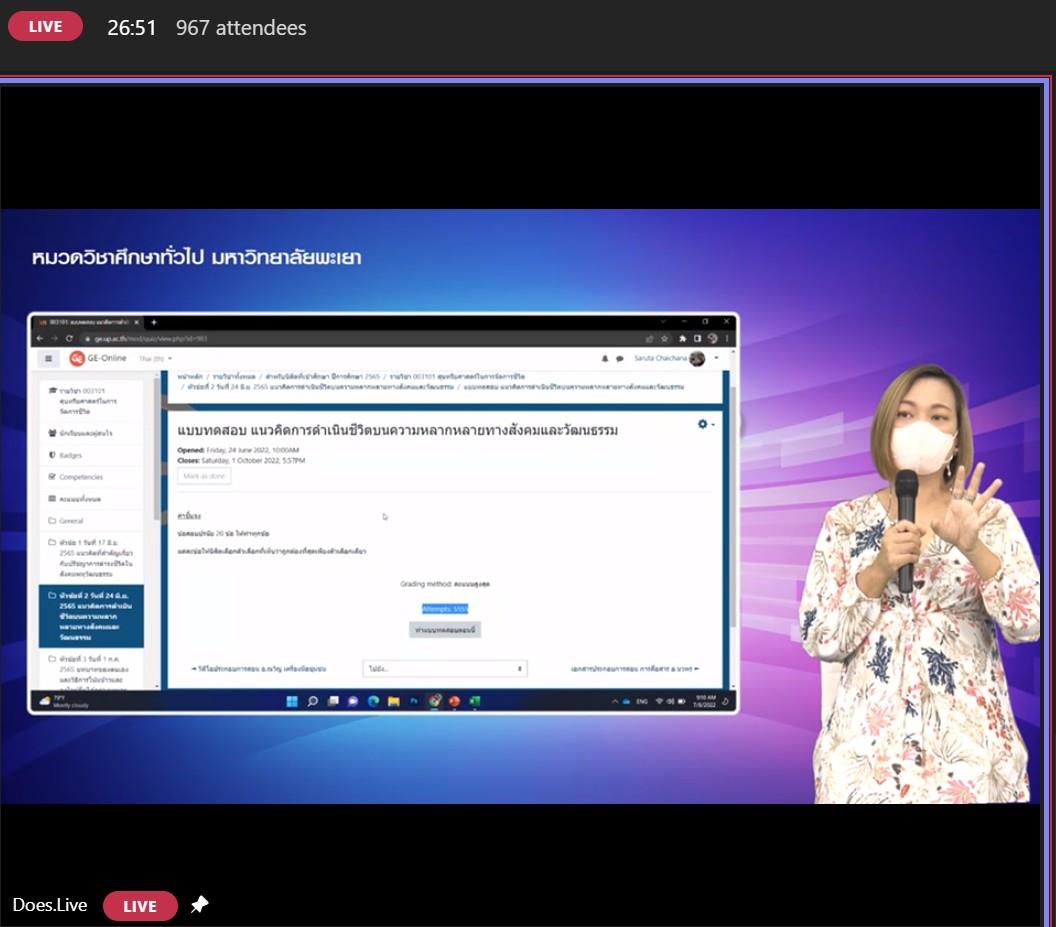
Task: Open notifications bell icon in GE-Online header
Action: coord(605,358)
